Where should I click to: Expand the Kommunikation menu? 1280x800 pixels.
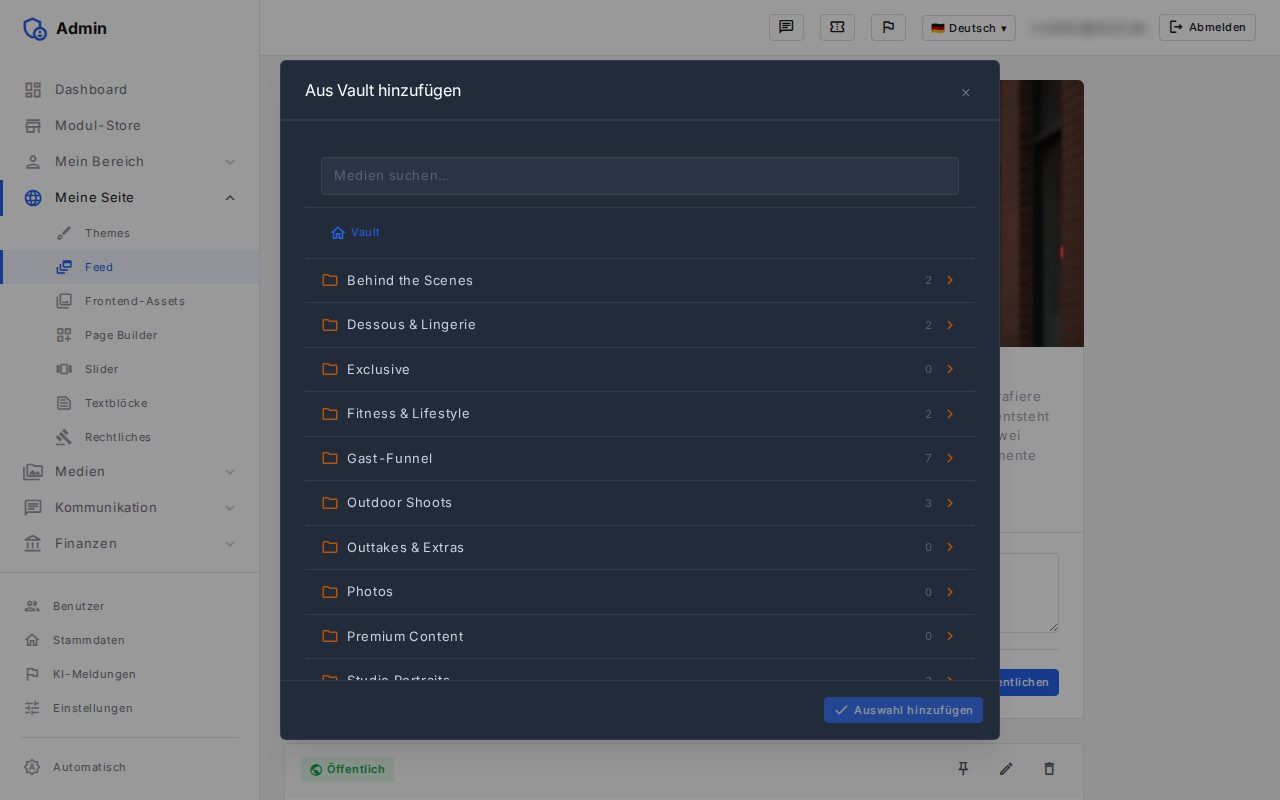pos(130,508)
